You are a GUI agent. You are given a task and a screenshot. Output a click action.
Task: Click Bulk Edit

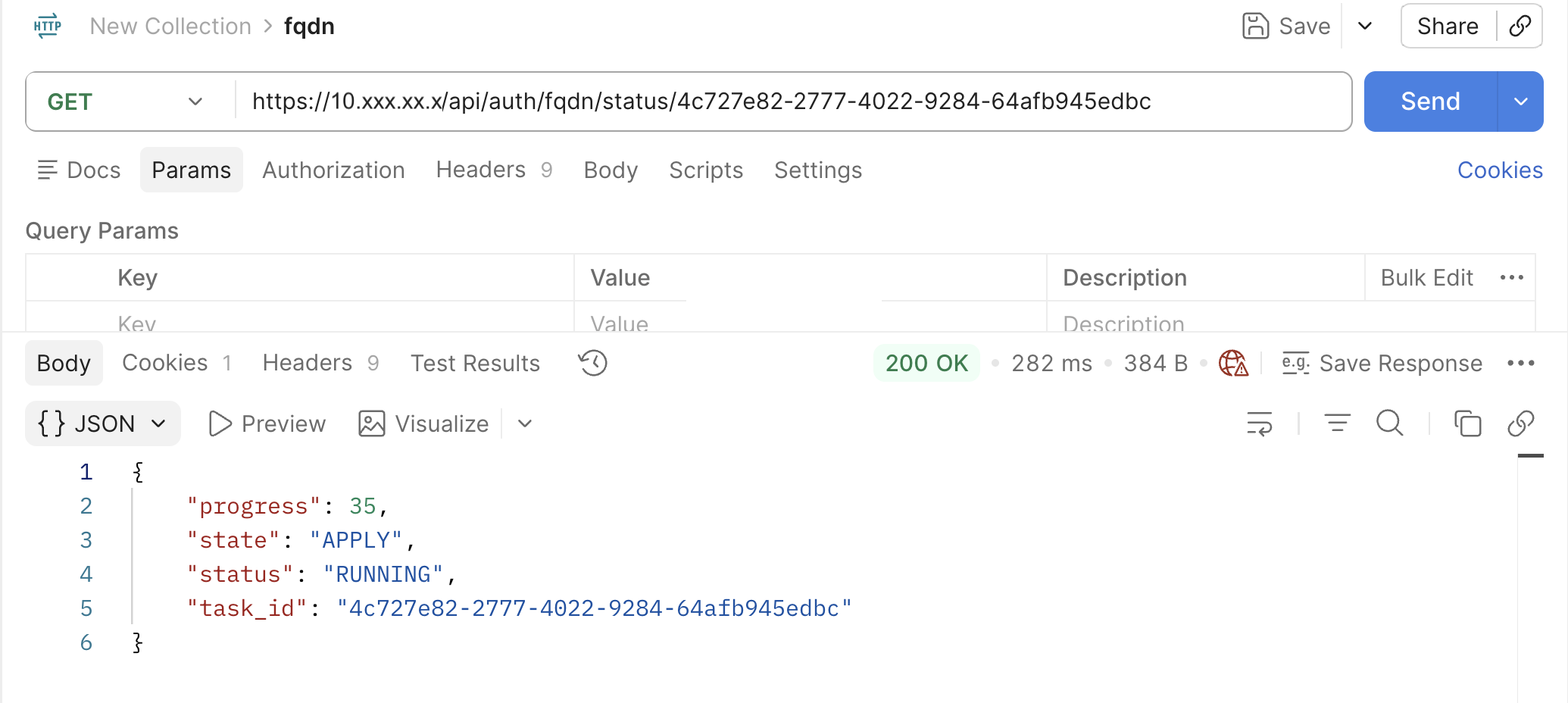click(1426, 278)
